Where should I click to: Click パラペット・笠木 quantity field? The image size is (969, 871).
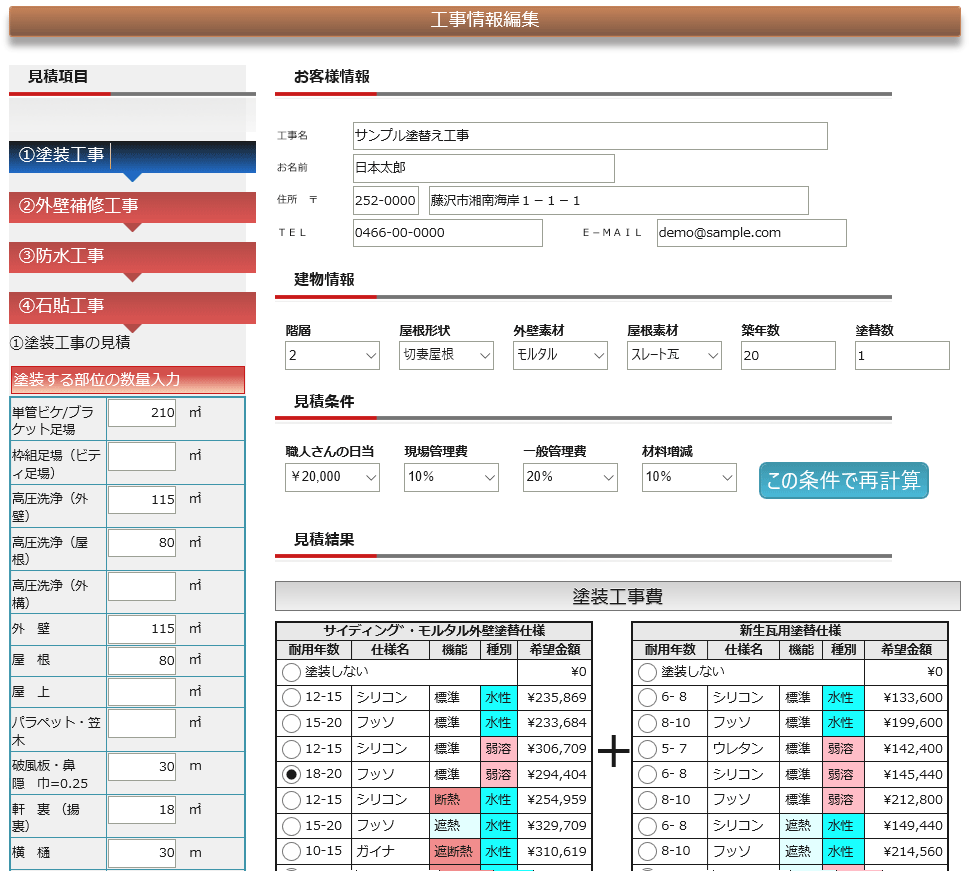tap(142, 723)
